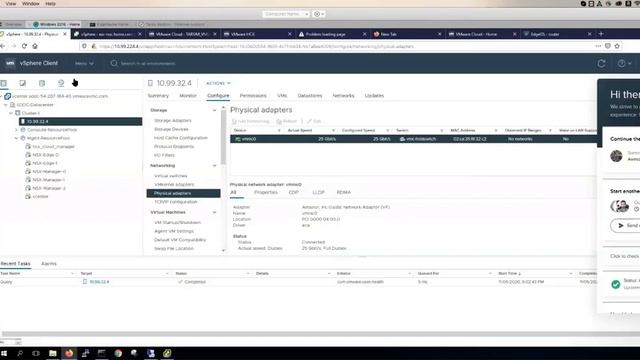The width and height of the screenshot is (640, 360).
Task: Open Firefox from the taskbar
Action: [69, 353]
